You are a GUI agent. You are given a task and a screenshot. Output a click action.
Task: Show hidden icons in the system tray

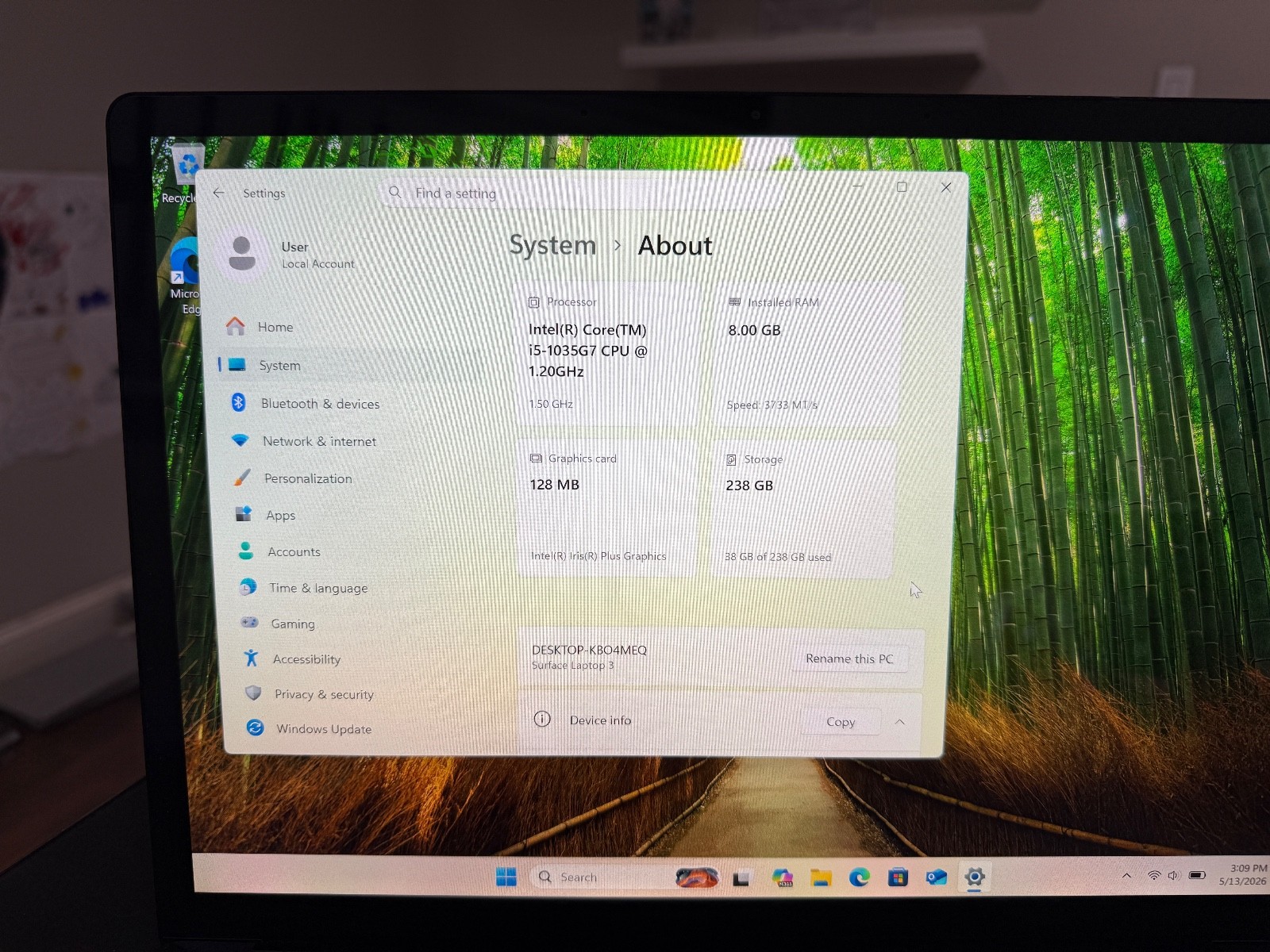pyautogui.click(x=1126, y=876)
